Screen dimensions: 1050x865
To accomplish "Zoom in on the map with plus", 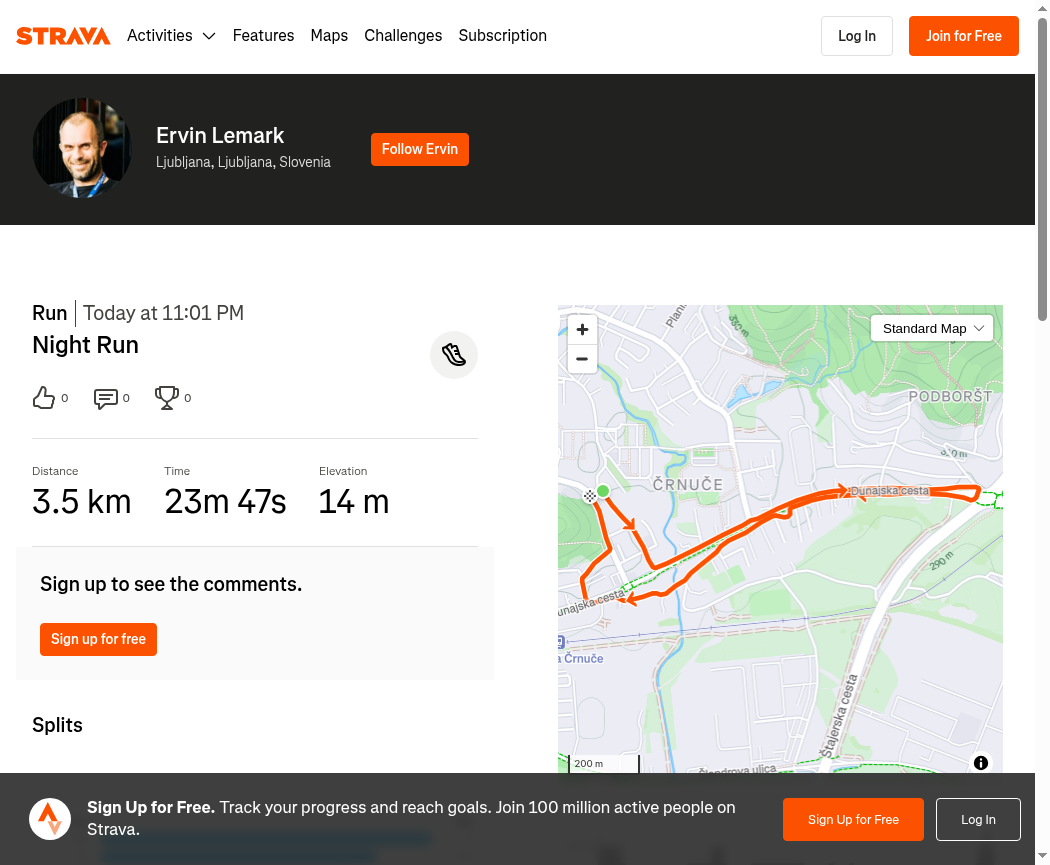I will point(582,329).
